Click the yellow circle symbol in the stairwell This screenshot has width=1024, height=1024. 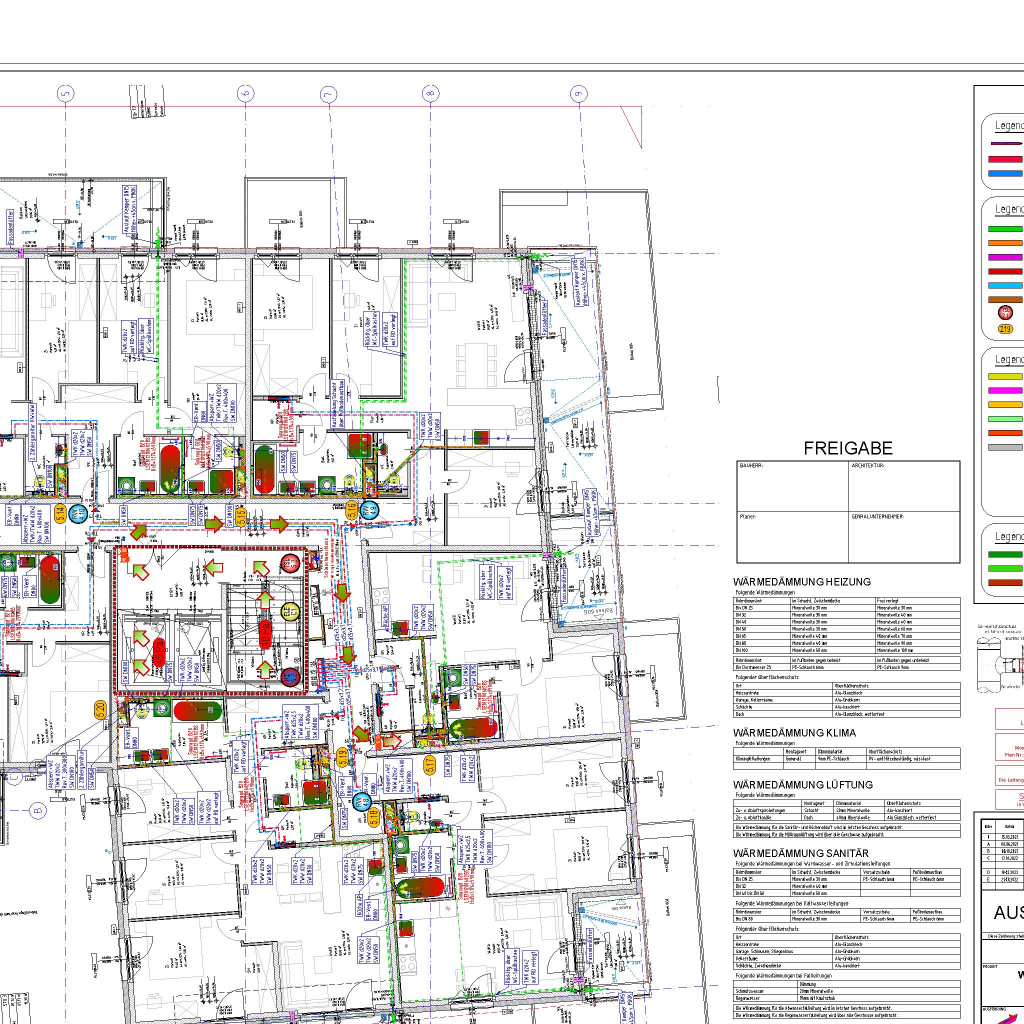292,611
